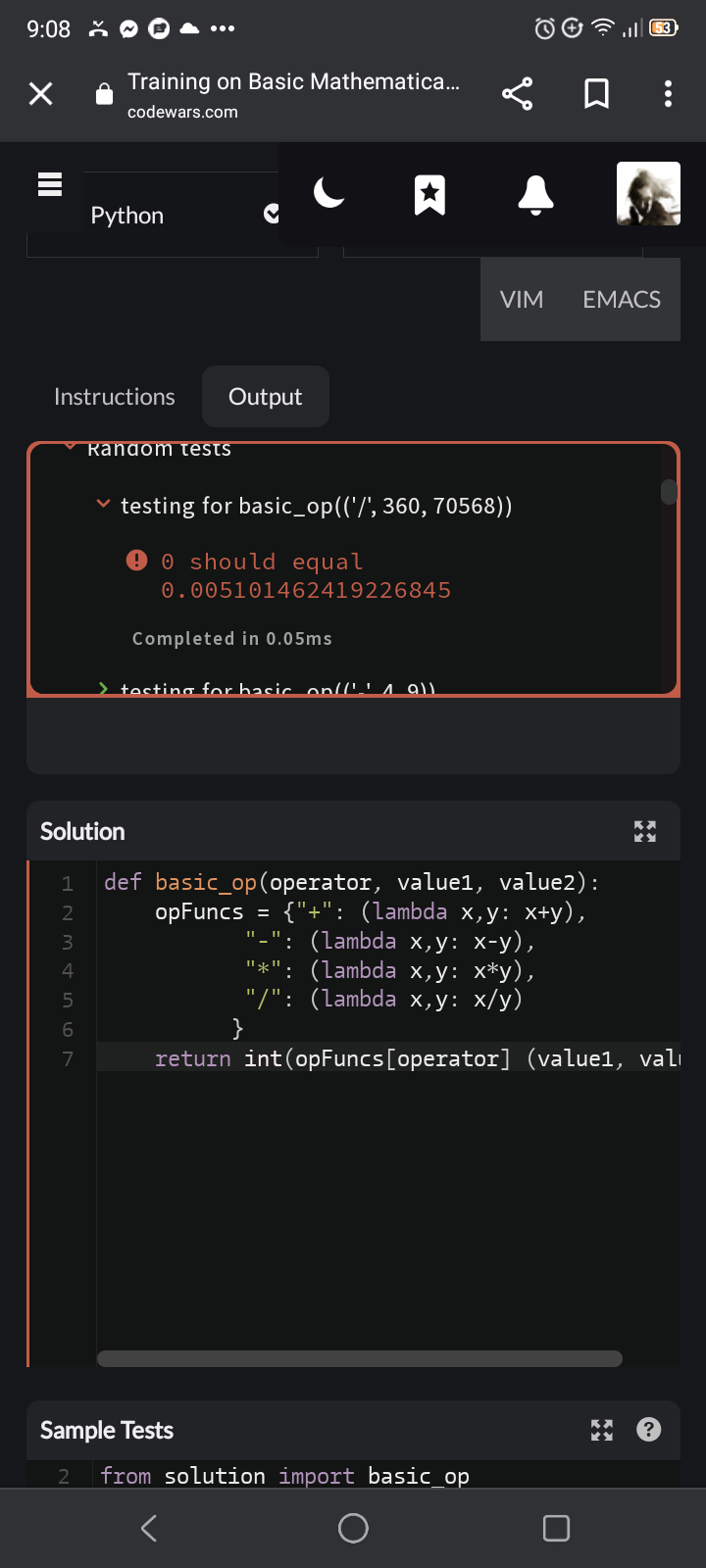The width and height of the screenshot is (706, 1568).
Task: Expand the Solution editor to fullscreen
Action: click(645, 831)
